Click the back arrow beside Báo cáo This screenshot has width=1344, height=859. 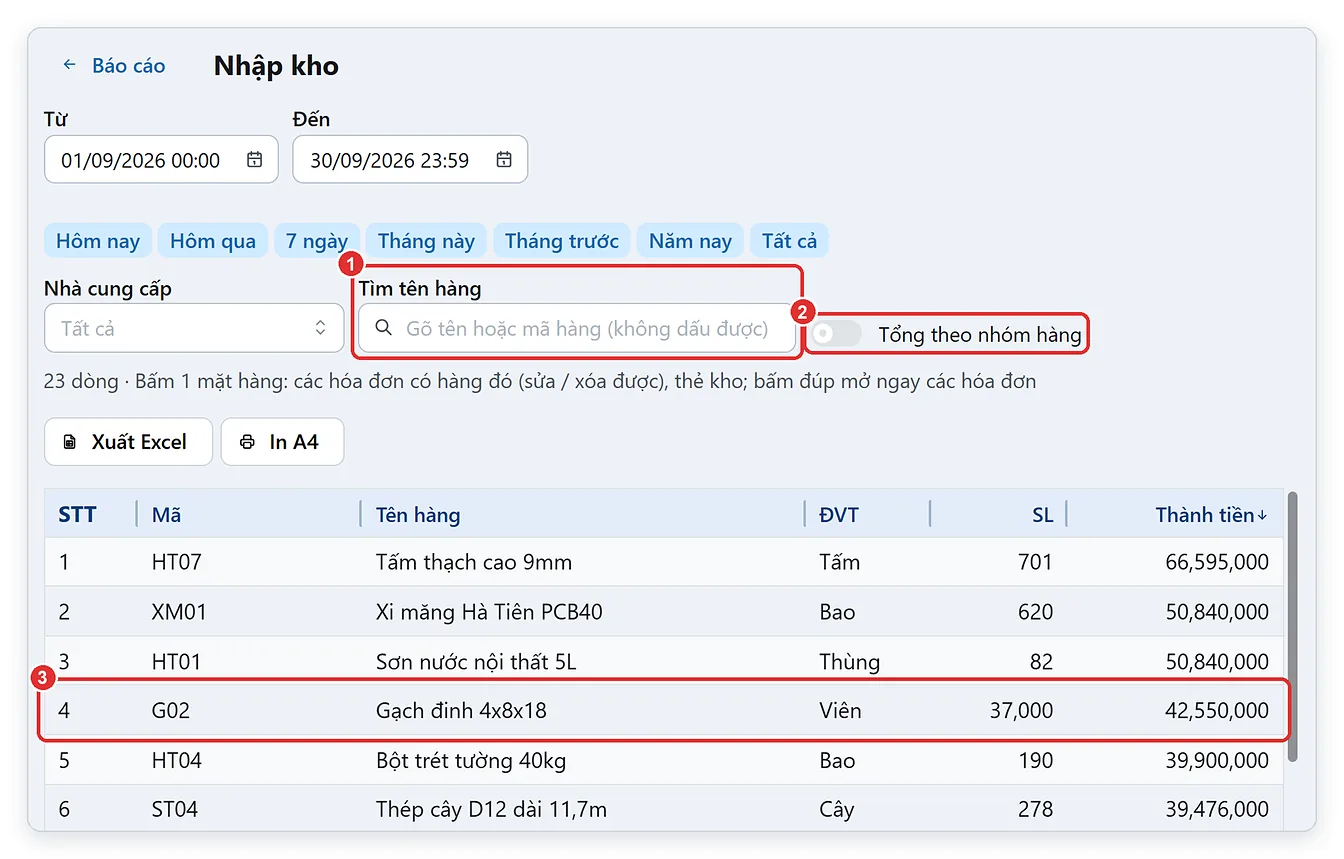pos(69,65)
